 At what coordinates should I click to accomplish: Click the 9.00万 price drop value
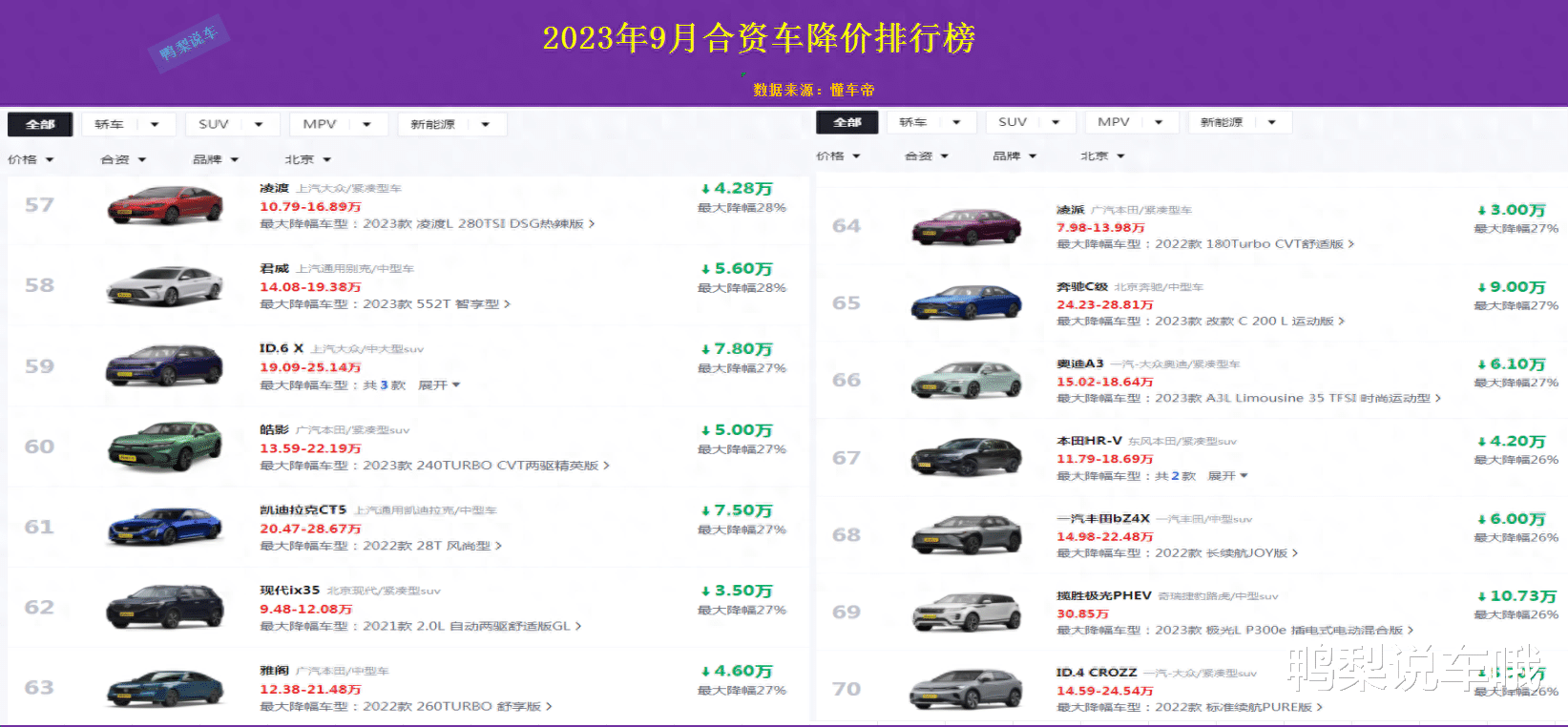coord(1511,287)
